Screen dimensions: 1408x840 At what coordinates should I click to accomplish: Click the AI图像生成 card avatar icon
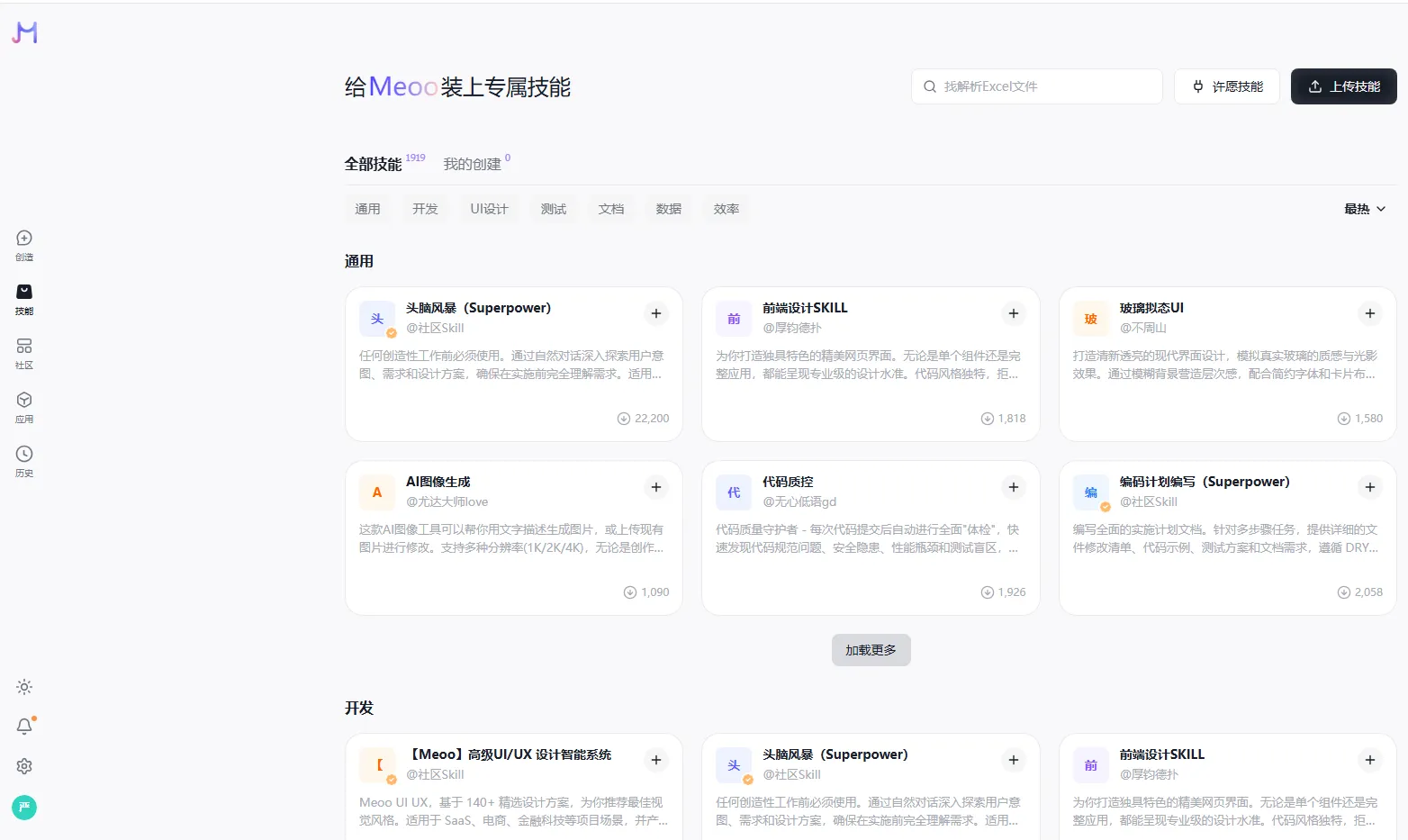(x=377, y=492)
